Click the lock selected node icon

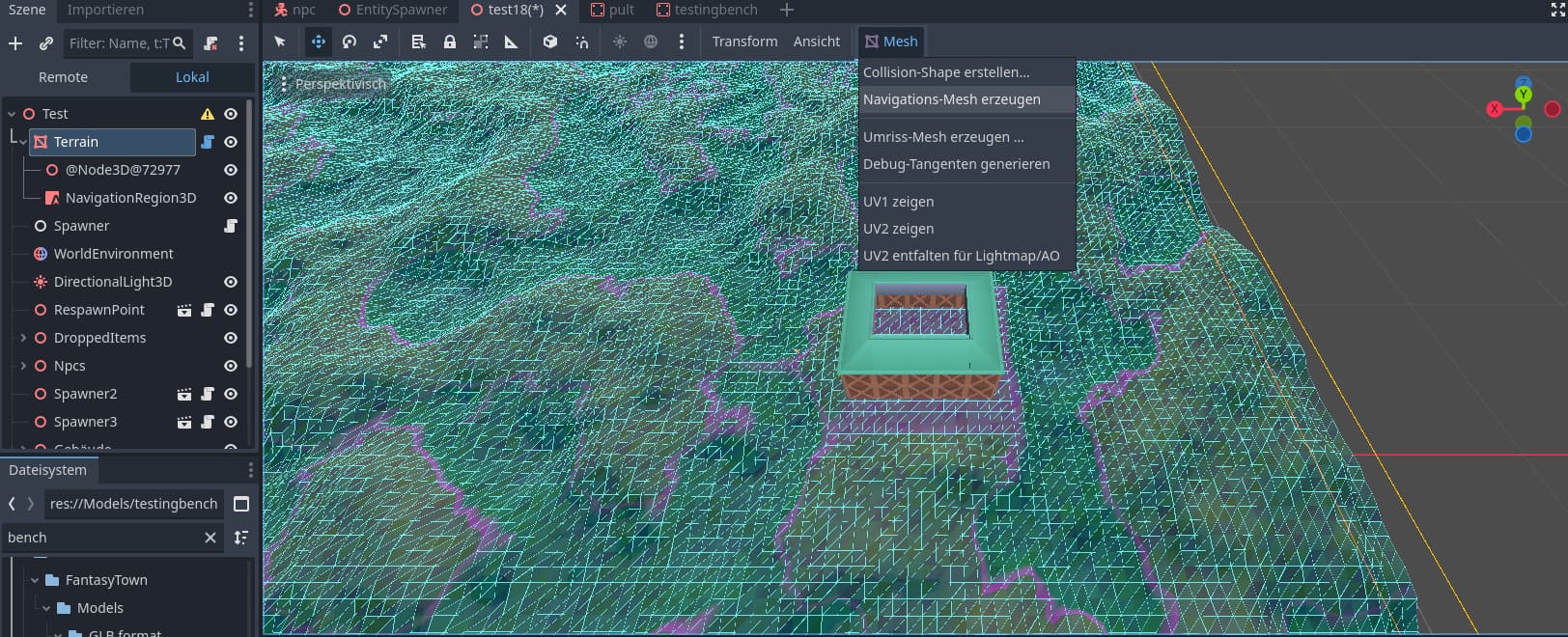[450, 42]
